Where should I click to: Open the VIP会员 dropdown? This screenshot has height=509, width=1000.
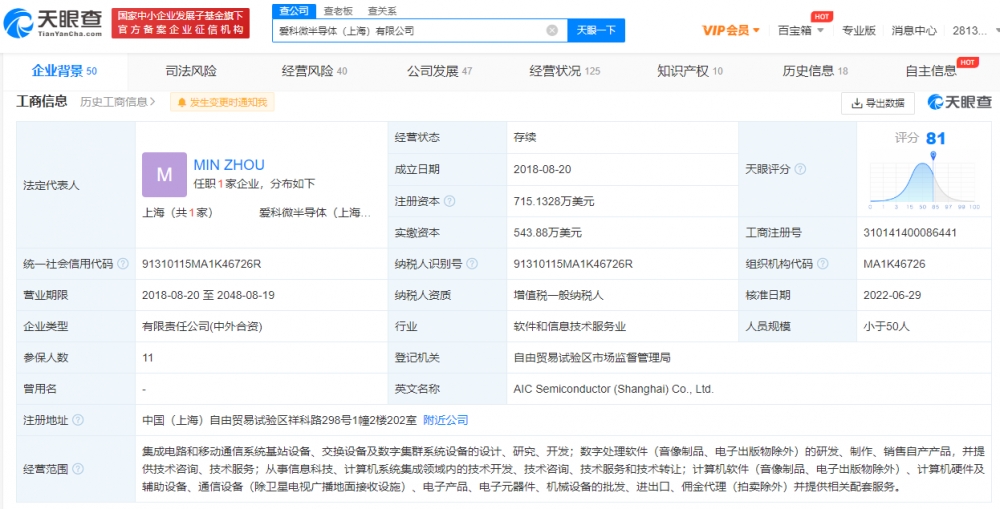pos(731,30)
